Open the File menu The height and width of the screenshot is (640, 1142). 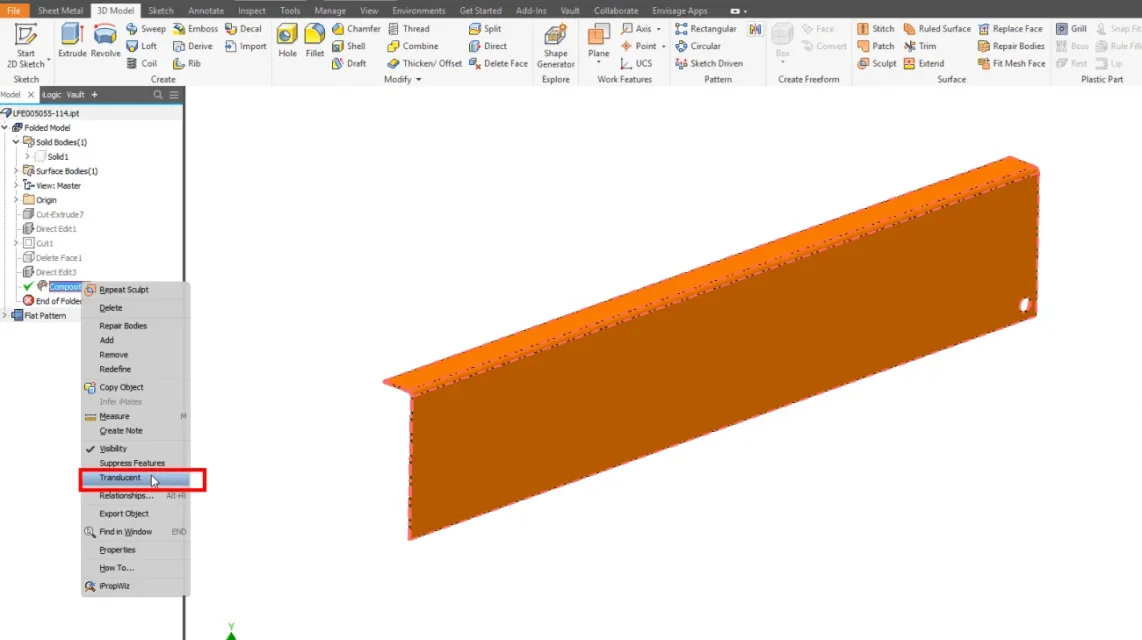pos(14,10)
